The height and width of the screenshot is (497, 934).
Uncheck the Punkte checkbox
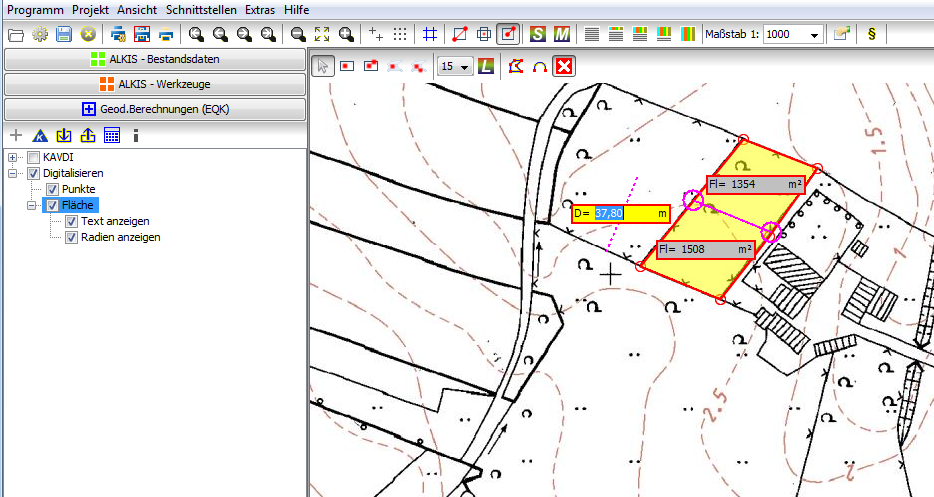tap(52, 190)
